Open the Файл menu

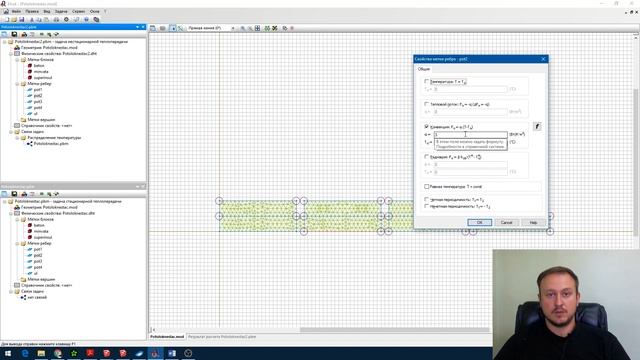pos(16,11)
